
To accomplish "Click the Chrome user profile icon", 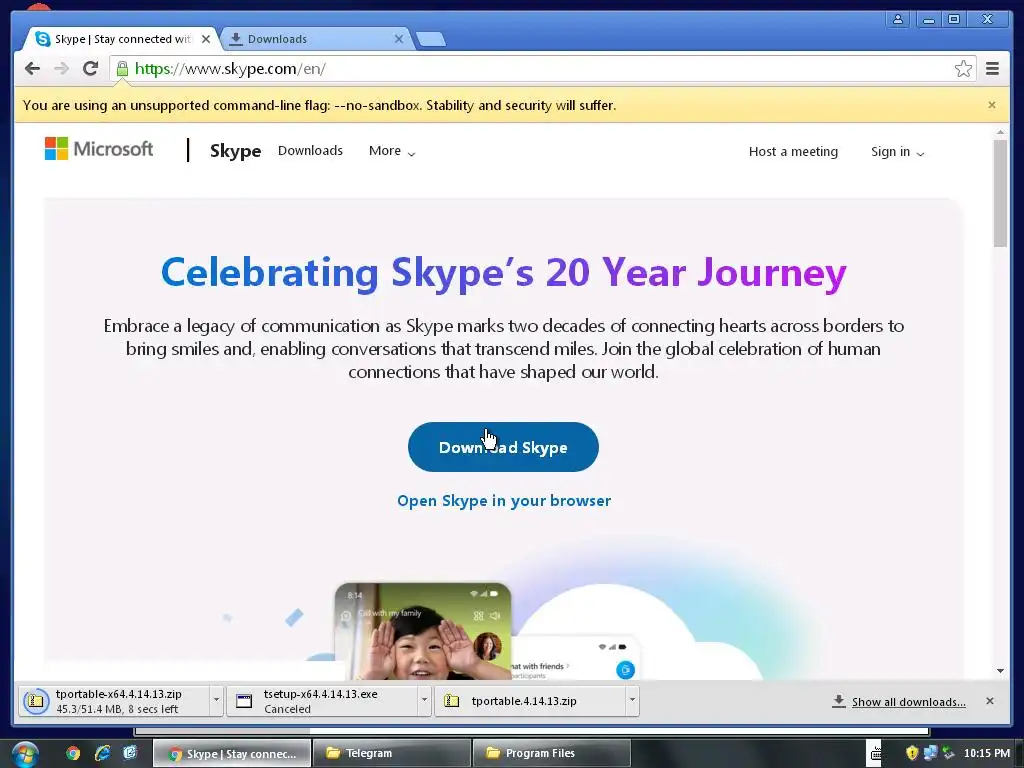I will [x=898, y=19].
